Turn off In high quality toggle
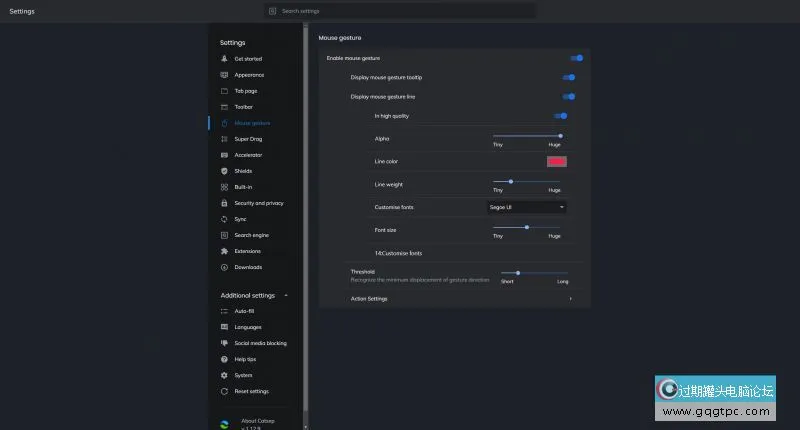The width and height of the screenshot is (800, 430). (x=560, y=116)
